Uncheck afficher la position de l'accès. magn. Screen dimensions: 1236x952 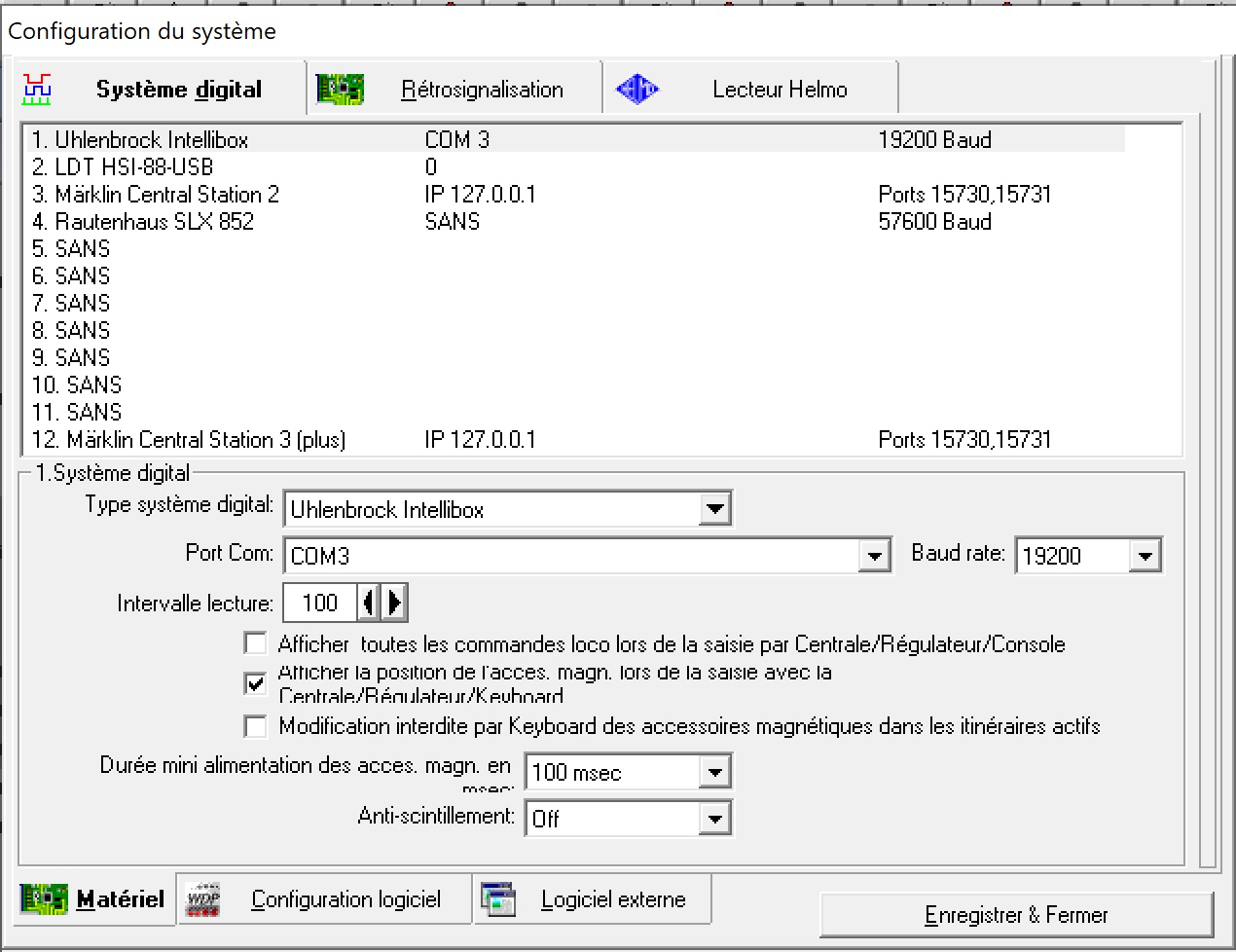tap(256, 683)
